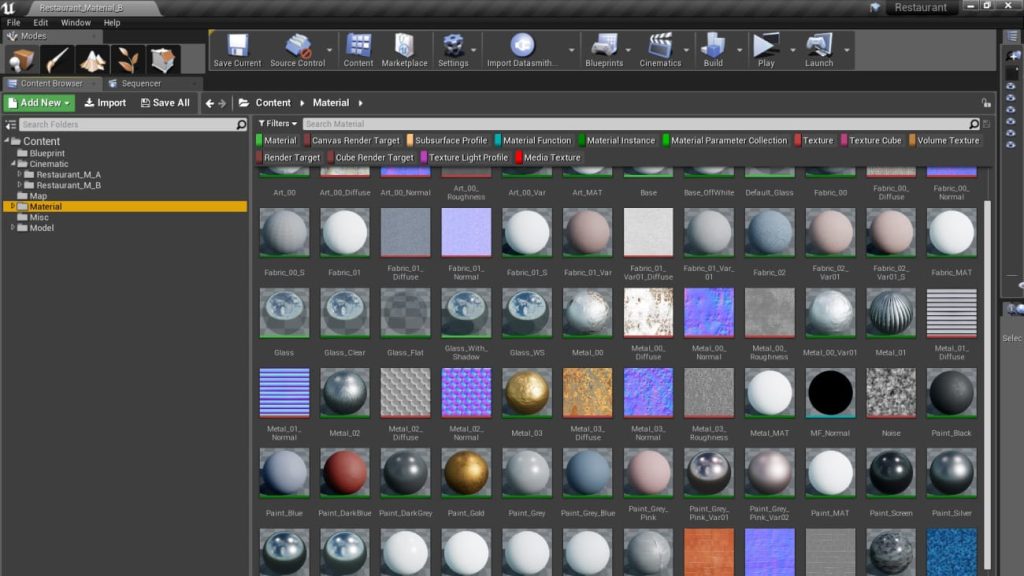Image resolution: width=1024 pixels, height=576 pixels.
Task: Open the Blueprints toolbar icon
Action: pos(604,47)
